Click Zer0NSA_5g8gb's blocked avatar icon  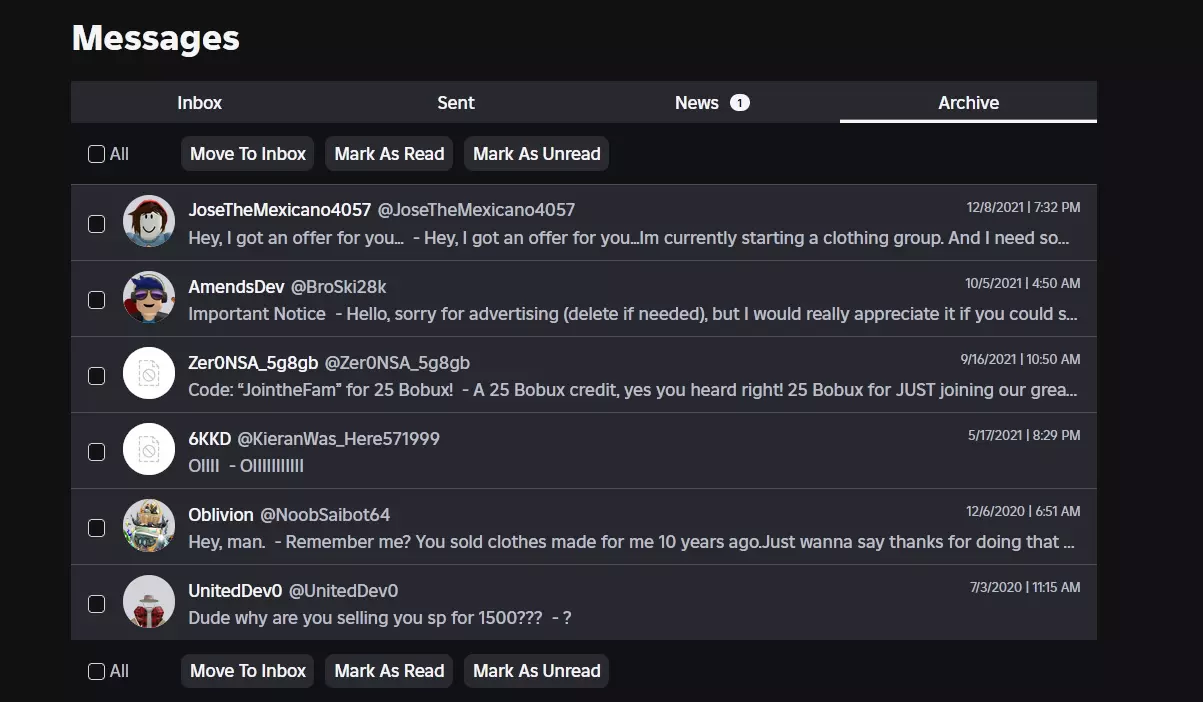tap(149, 374)
